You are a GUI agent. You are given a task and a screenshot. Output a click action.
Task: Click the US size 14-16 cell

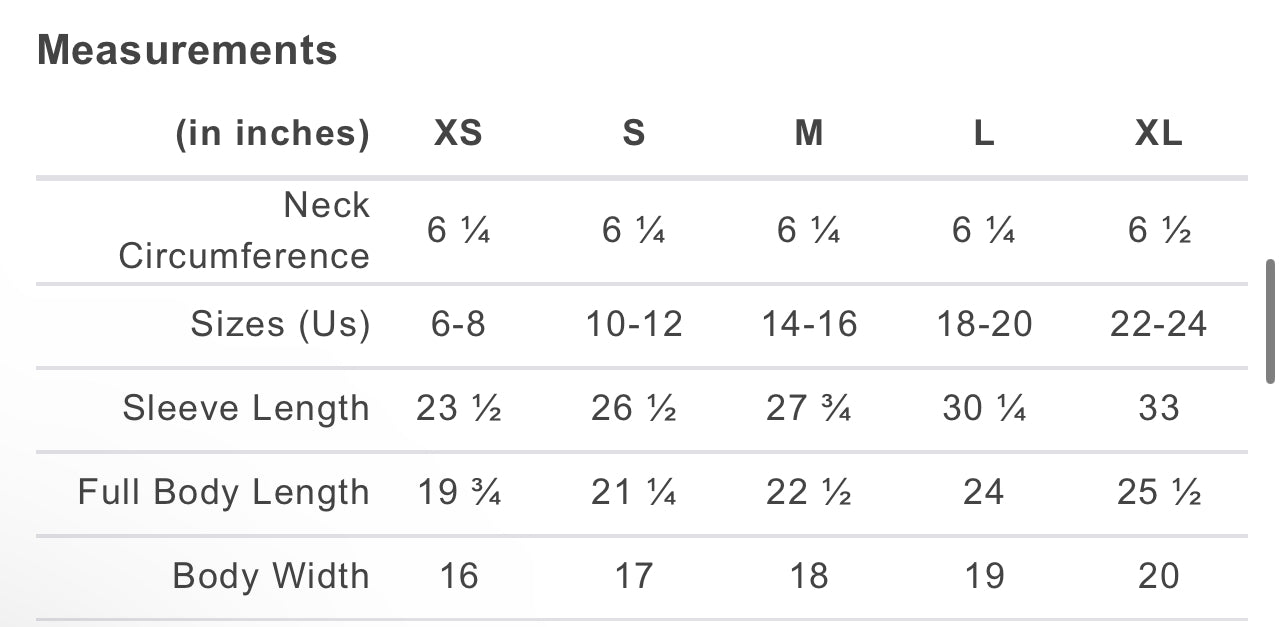pyautogui.click(x=809, y=324)
